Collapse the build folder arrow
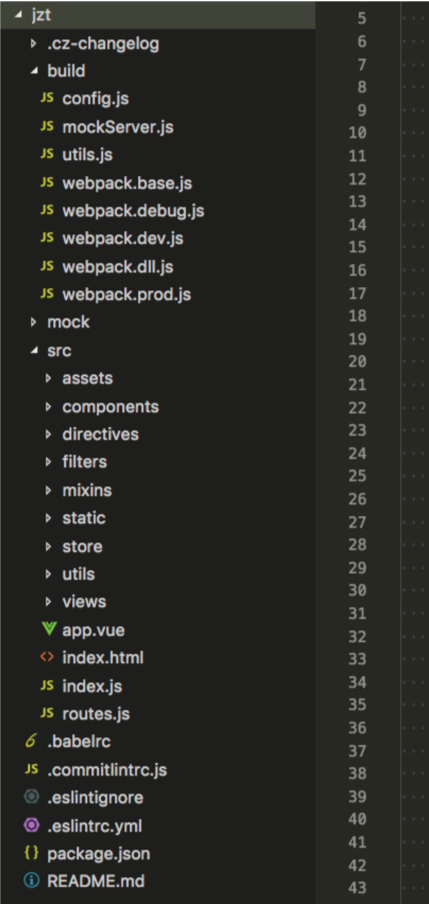 [34, 71]
